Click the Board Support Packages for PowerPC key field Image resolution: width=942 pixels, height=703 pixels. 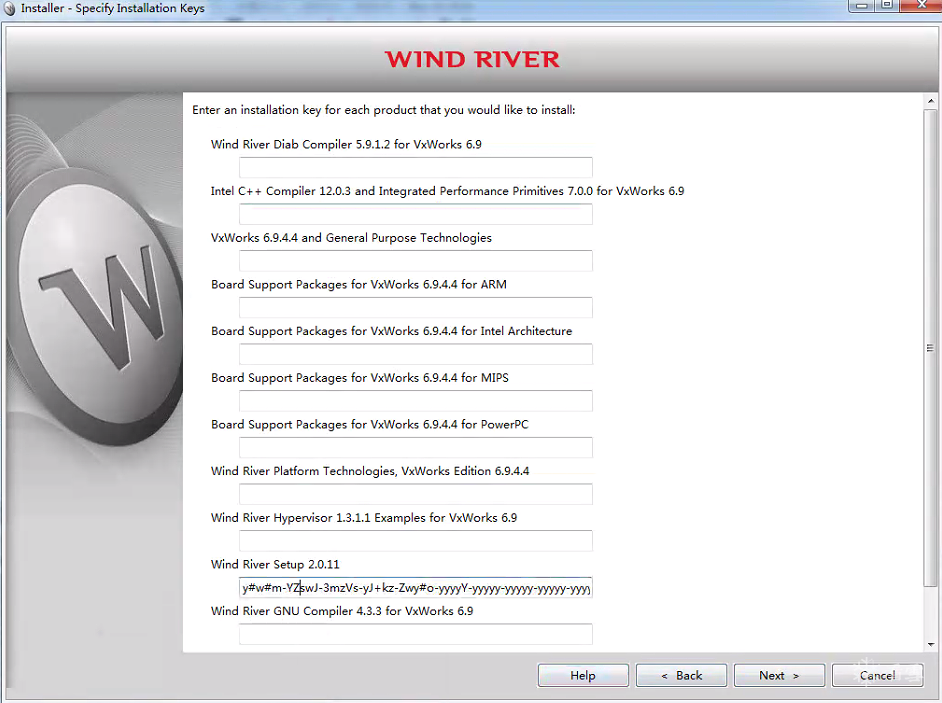click(x=416, y=448)
